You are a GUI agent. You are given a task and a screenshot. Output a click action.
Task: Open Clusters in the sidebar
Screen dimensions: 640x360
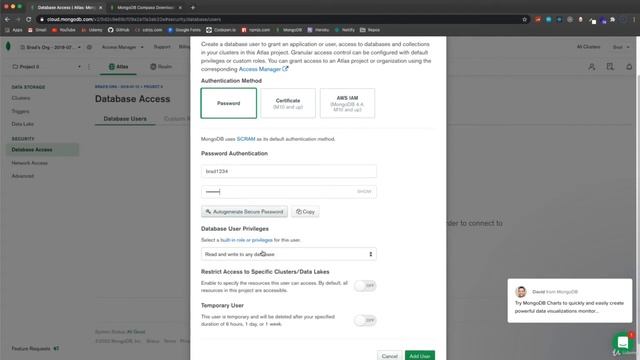[x=21, y=98]
